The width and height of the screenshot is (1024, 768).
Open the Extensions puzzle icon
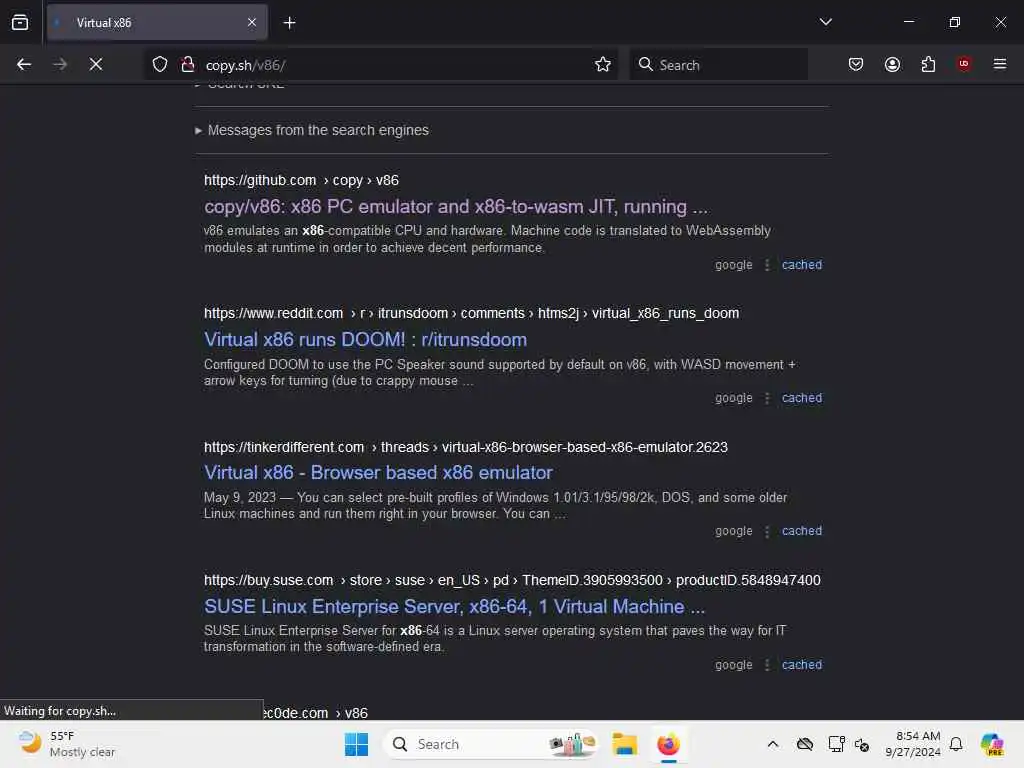pos(928,65)
